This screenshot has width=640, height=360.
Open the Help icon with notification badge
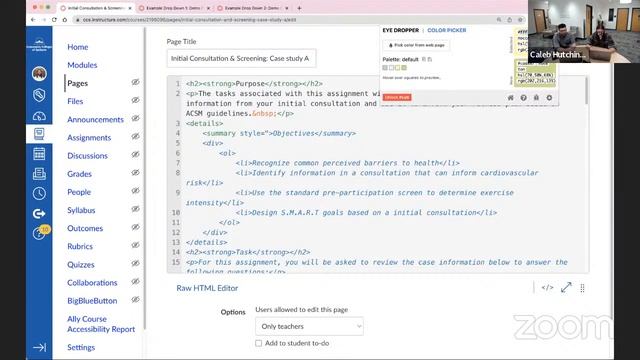pos(40,233)
